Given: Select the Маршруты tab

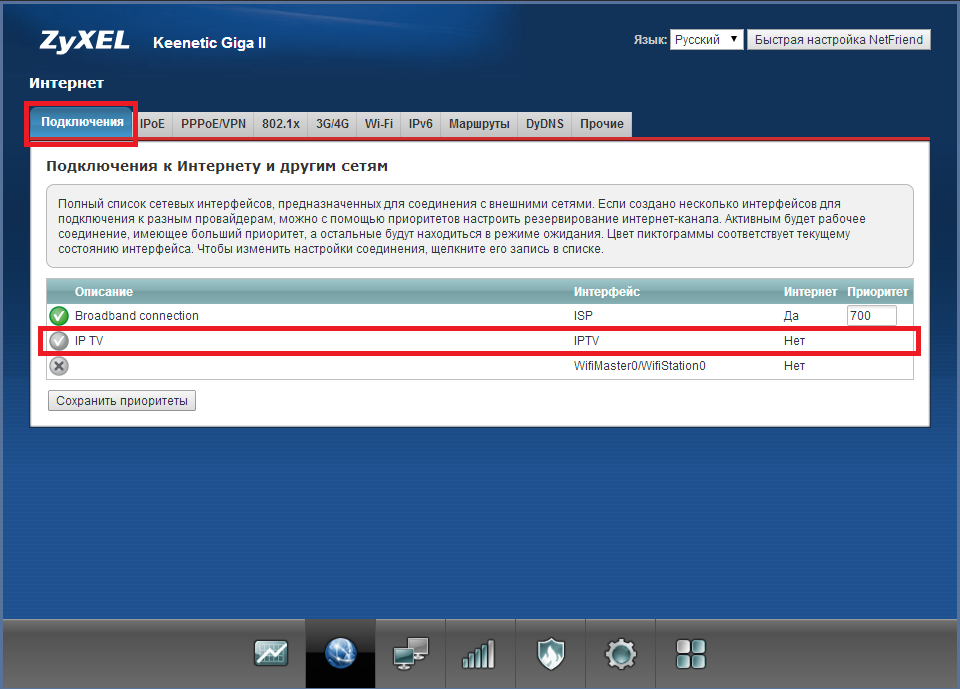Looking at the screenshot, I should coord(479,124).
